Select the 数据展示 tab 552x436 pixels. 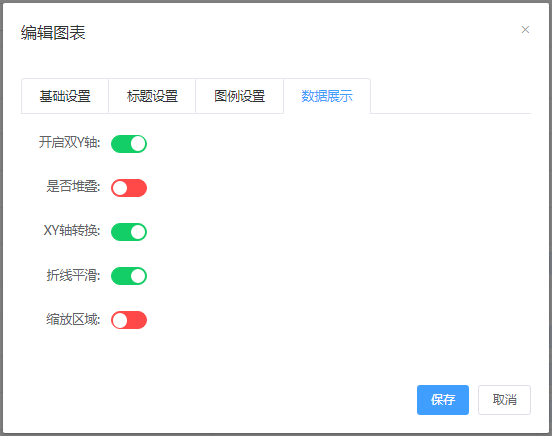(x=327, y=96)
